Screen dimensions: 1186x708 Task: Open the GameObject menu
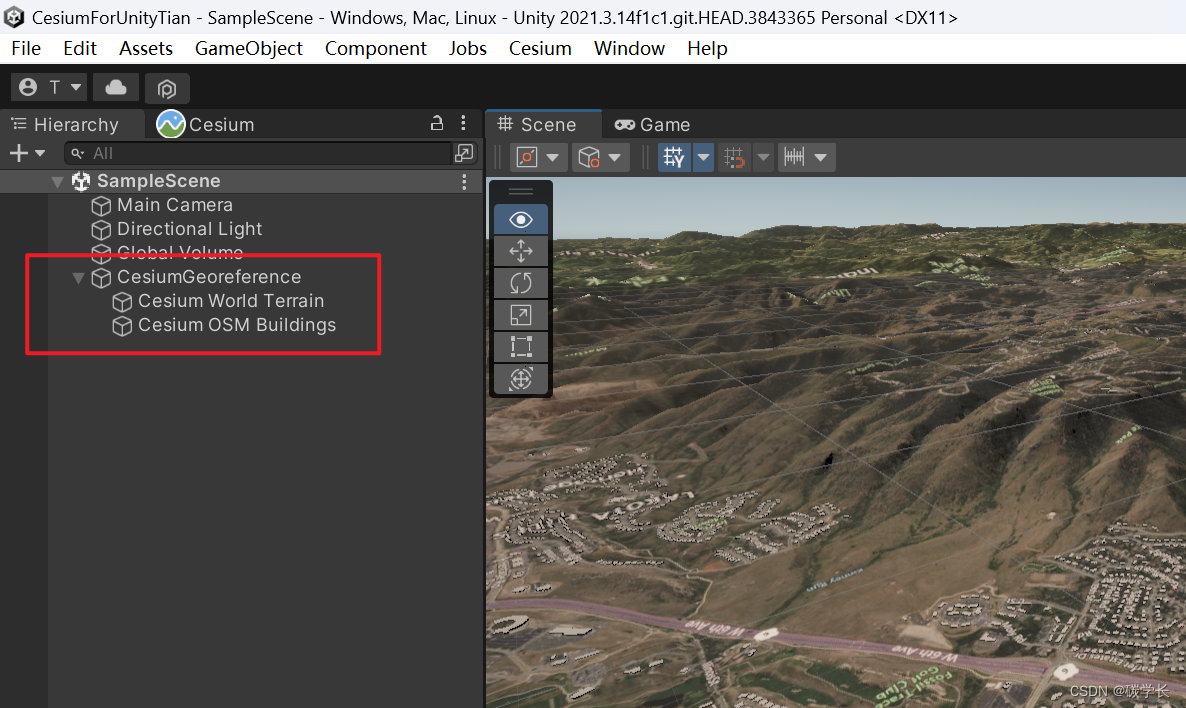tap(248, 48)
